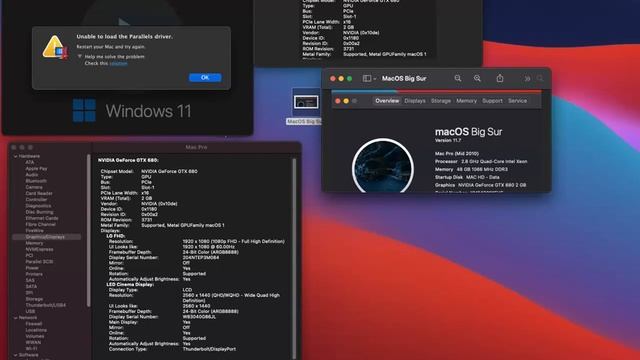
Task: Select the Overview tab in About This Mac
Action: (387, 101)
